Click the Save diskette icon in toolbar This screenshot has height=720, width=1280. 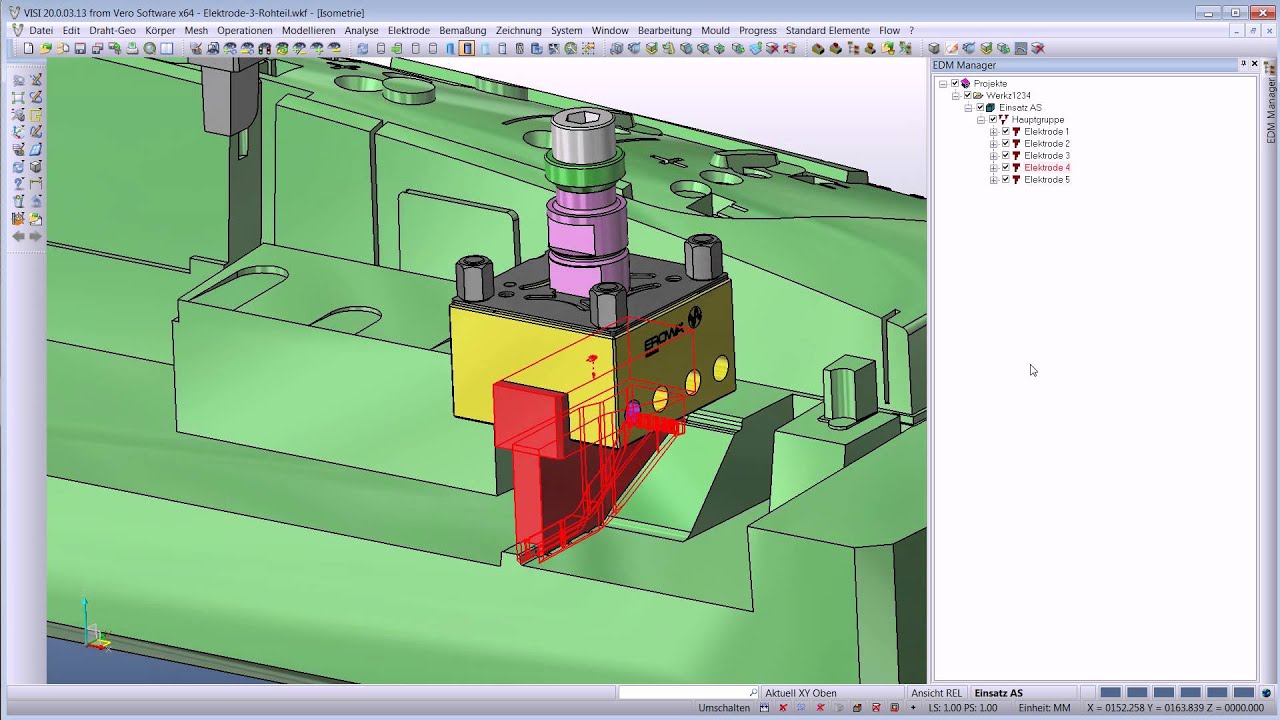coord(80,48)
